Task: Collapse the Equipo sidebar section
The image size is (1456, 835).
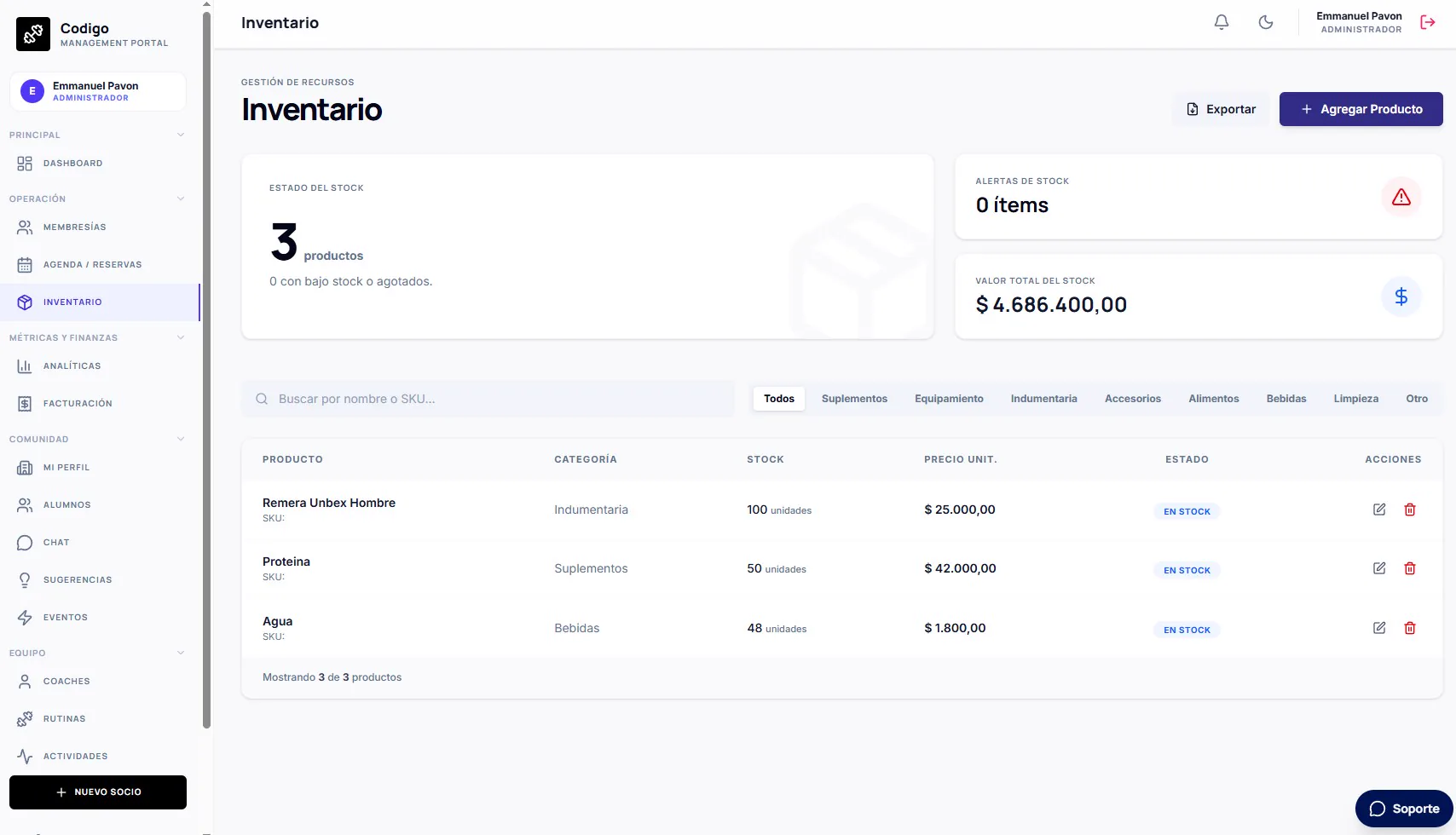Action: [181, 653]
